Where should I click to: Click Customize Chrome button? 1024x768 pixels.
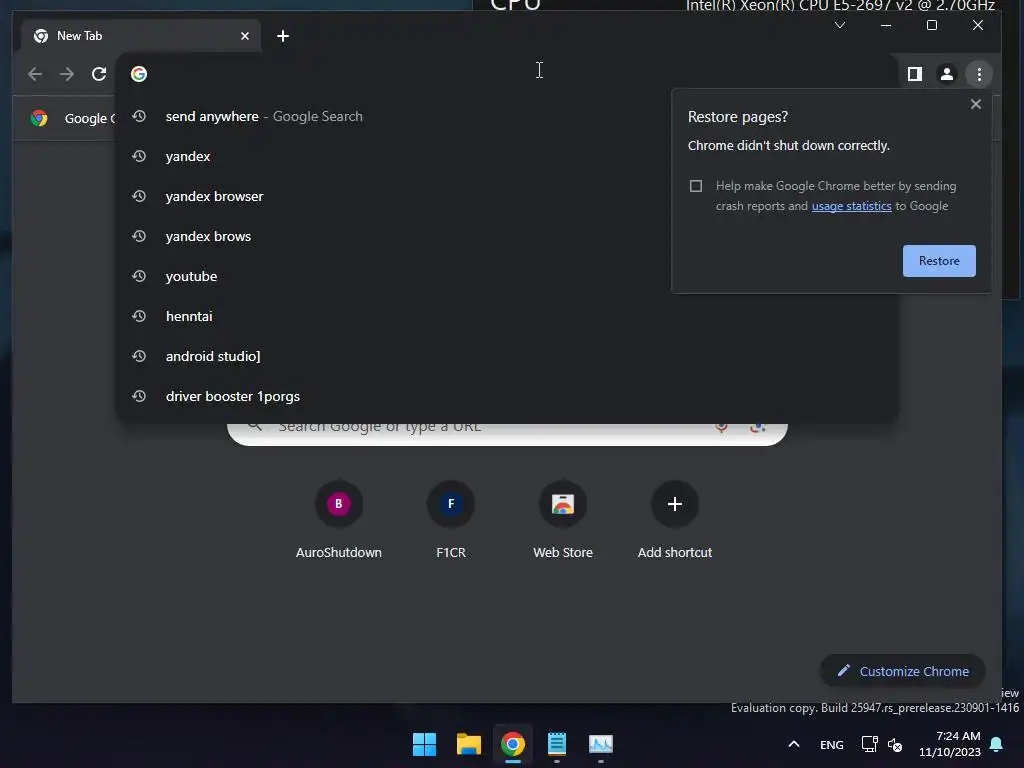[903, 671]
